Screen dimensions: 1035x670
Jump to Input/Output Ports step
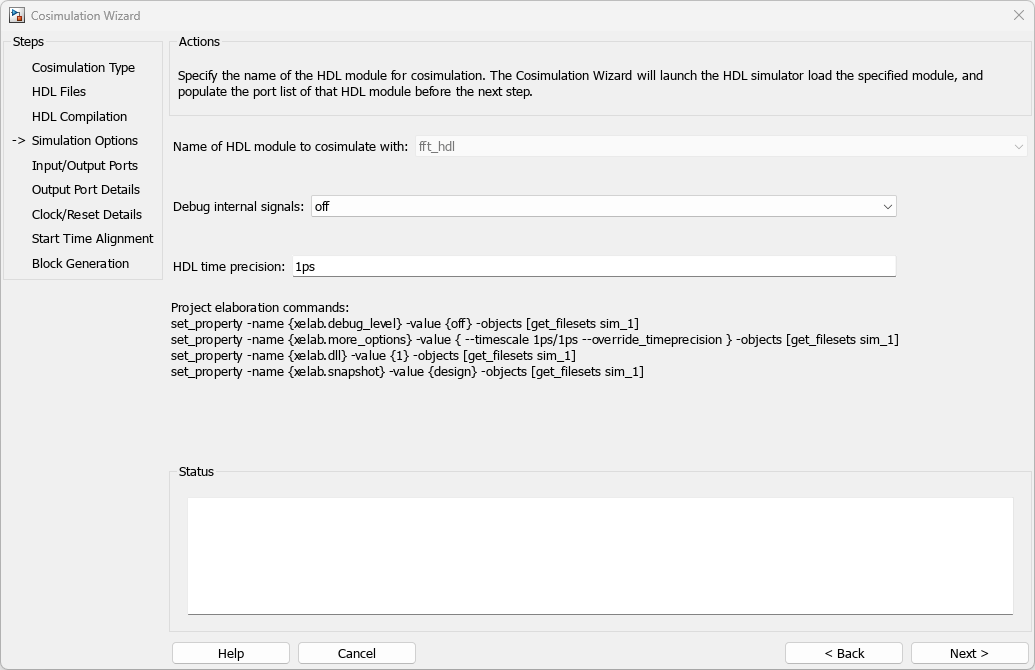85,166
